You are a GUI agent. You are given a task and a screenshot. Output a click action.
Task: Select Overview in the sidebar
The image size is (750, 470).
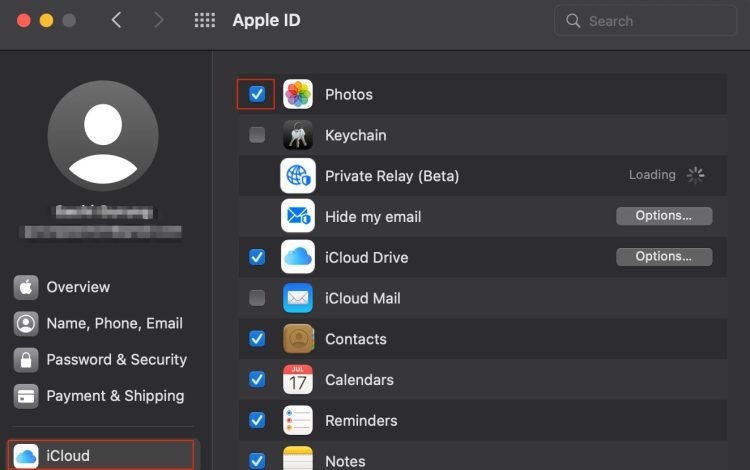(78, 287)
